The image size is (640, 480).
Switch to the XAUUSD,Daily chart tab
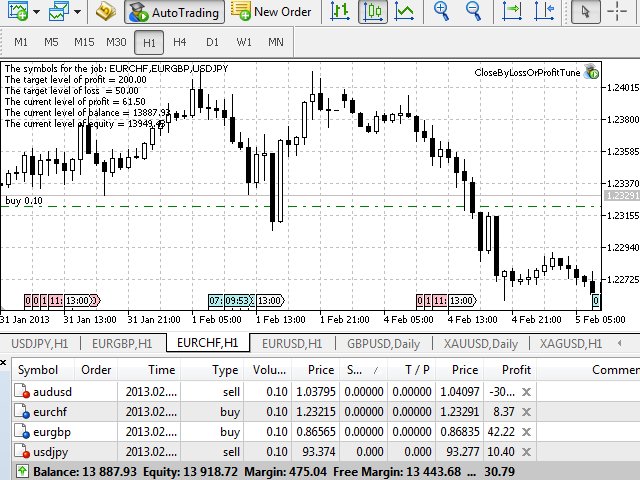[x=475, y=343]
